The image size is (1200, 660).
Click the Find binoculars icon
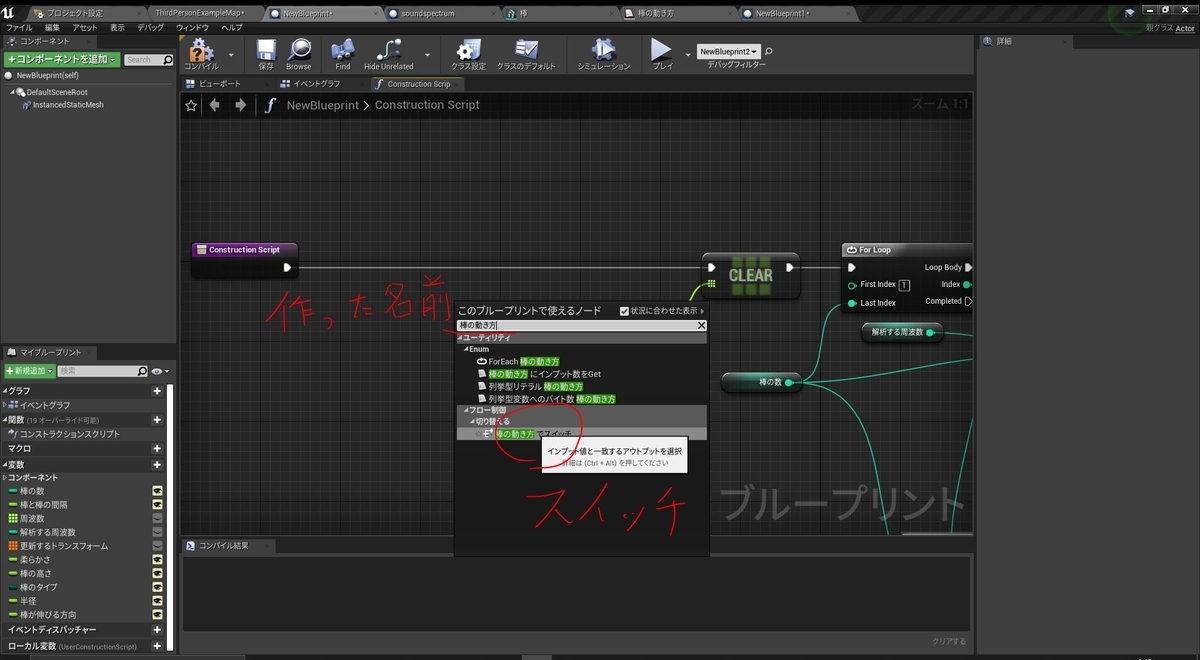click(343, 54)
